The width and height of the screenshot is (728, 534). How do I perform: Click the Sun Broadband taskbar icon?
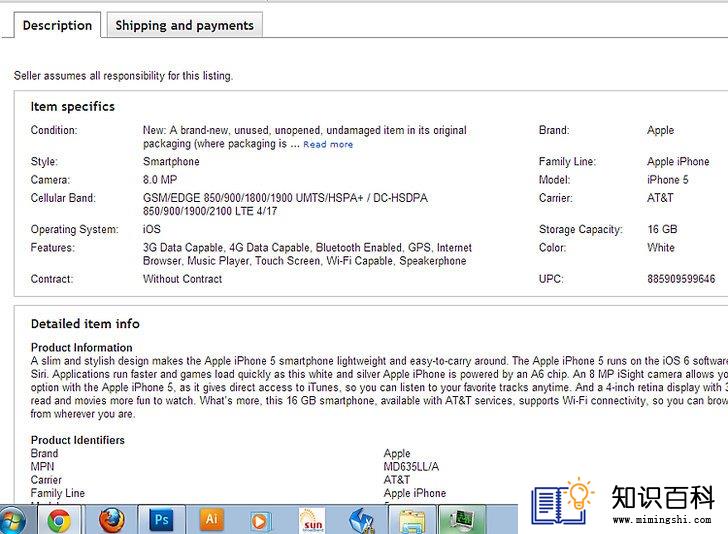(x=312, y=521)
